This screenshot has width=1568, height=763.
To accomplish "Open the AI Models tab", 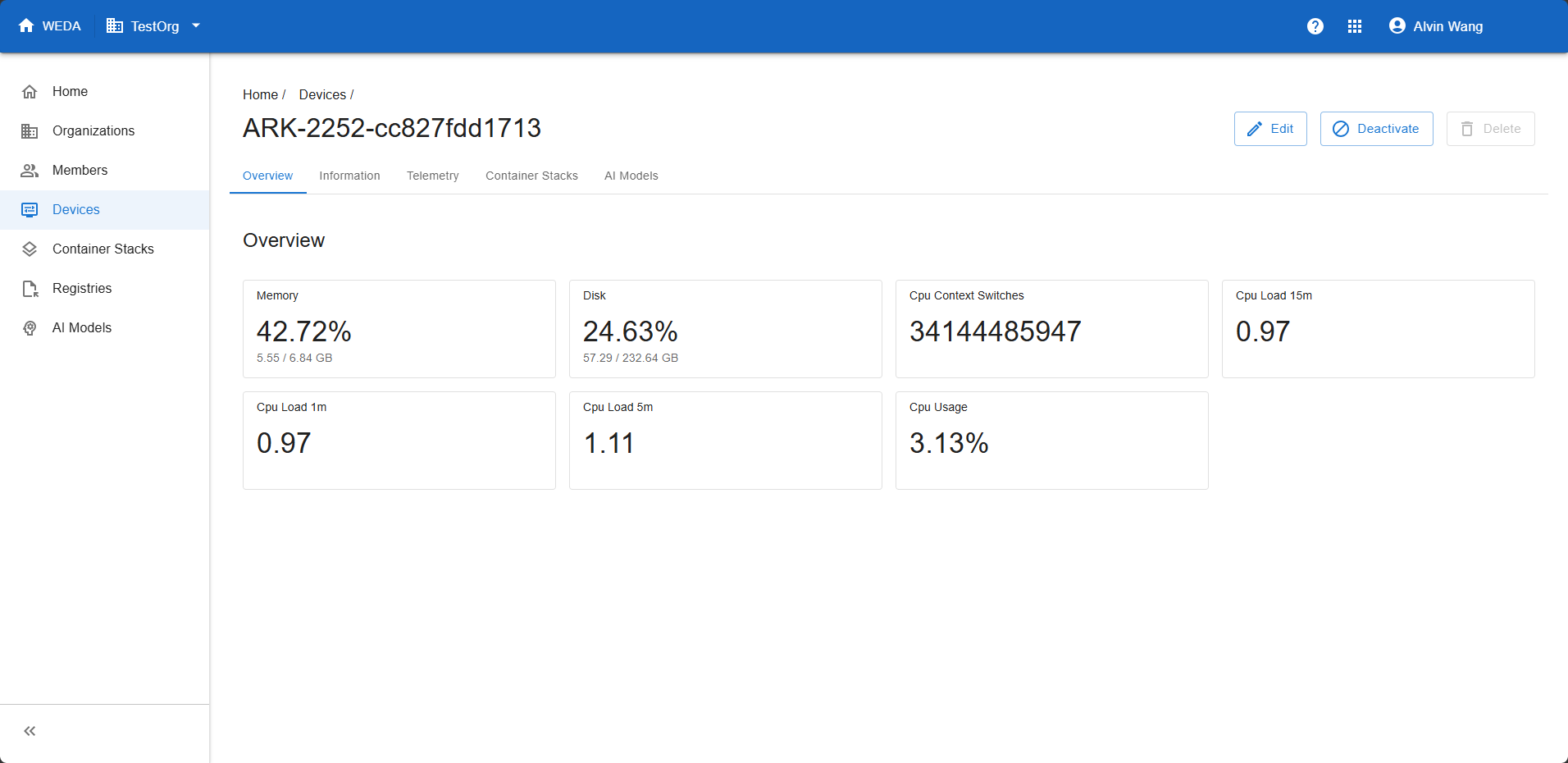I will tap(631, 176).
